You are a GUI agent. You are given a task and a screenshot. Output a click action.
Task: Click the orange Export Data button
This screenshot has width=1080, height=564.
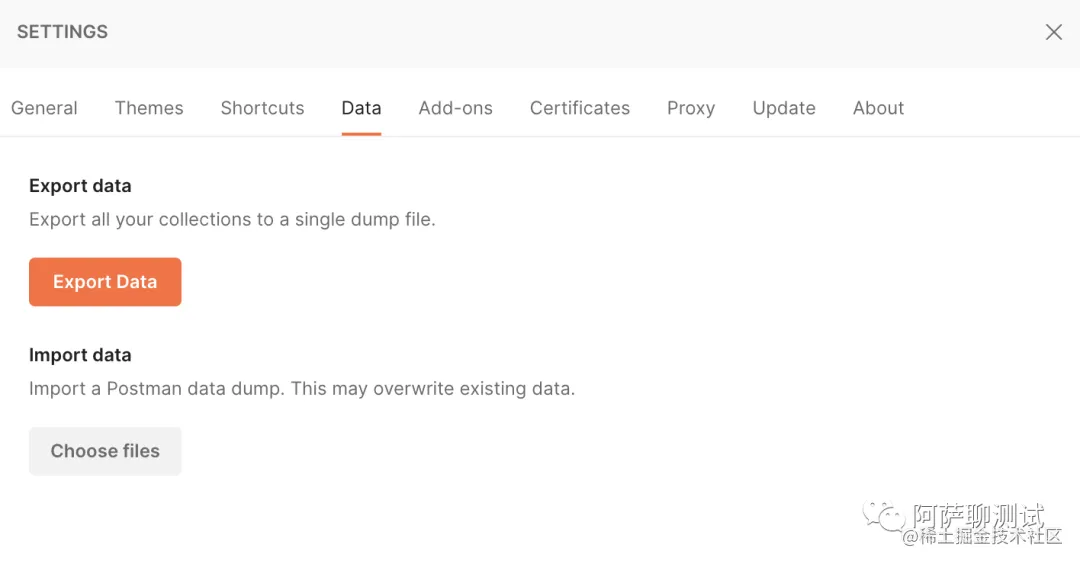[105, 282]
